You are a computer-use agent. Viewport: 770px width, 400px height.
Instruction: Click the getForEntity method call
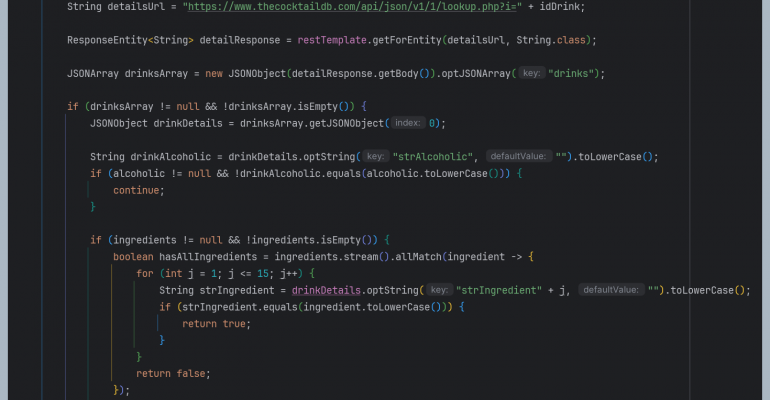(x=407, y=40)
